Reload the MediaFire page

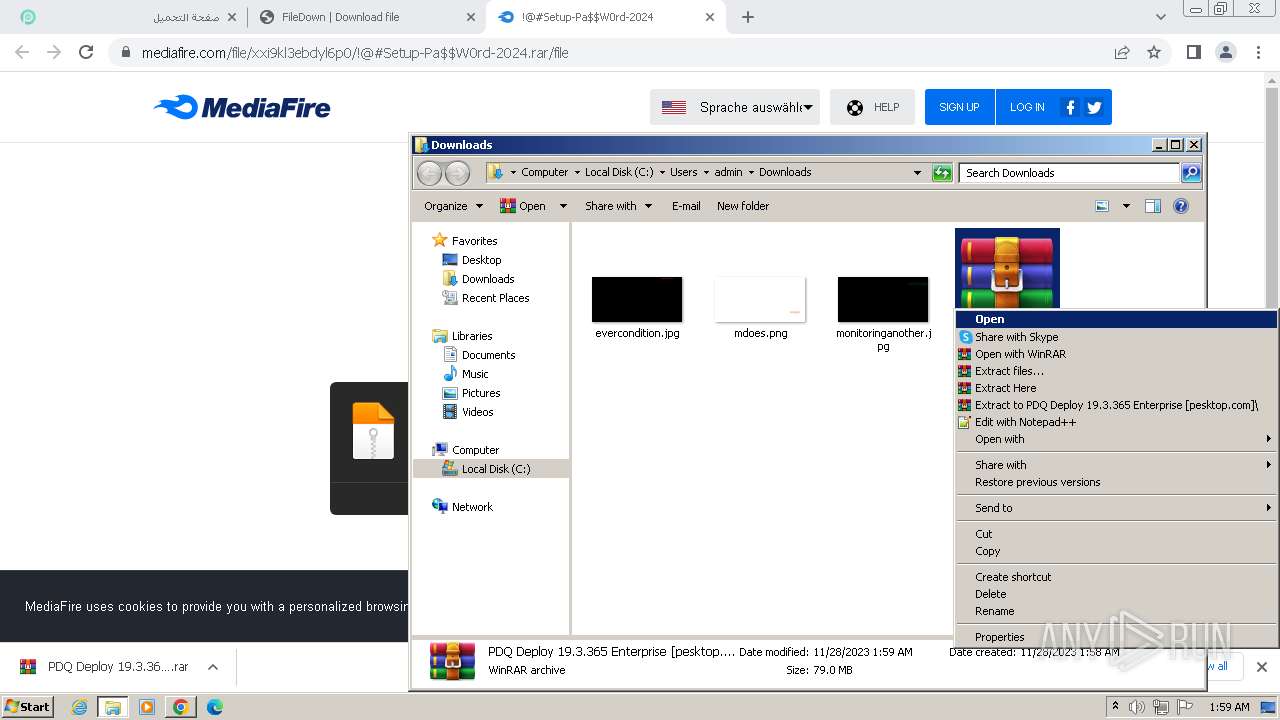click(86, 52)
